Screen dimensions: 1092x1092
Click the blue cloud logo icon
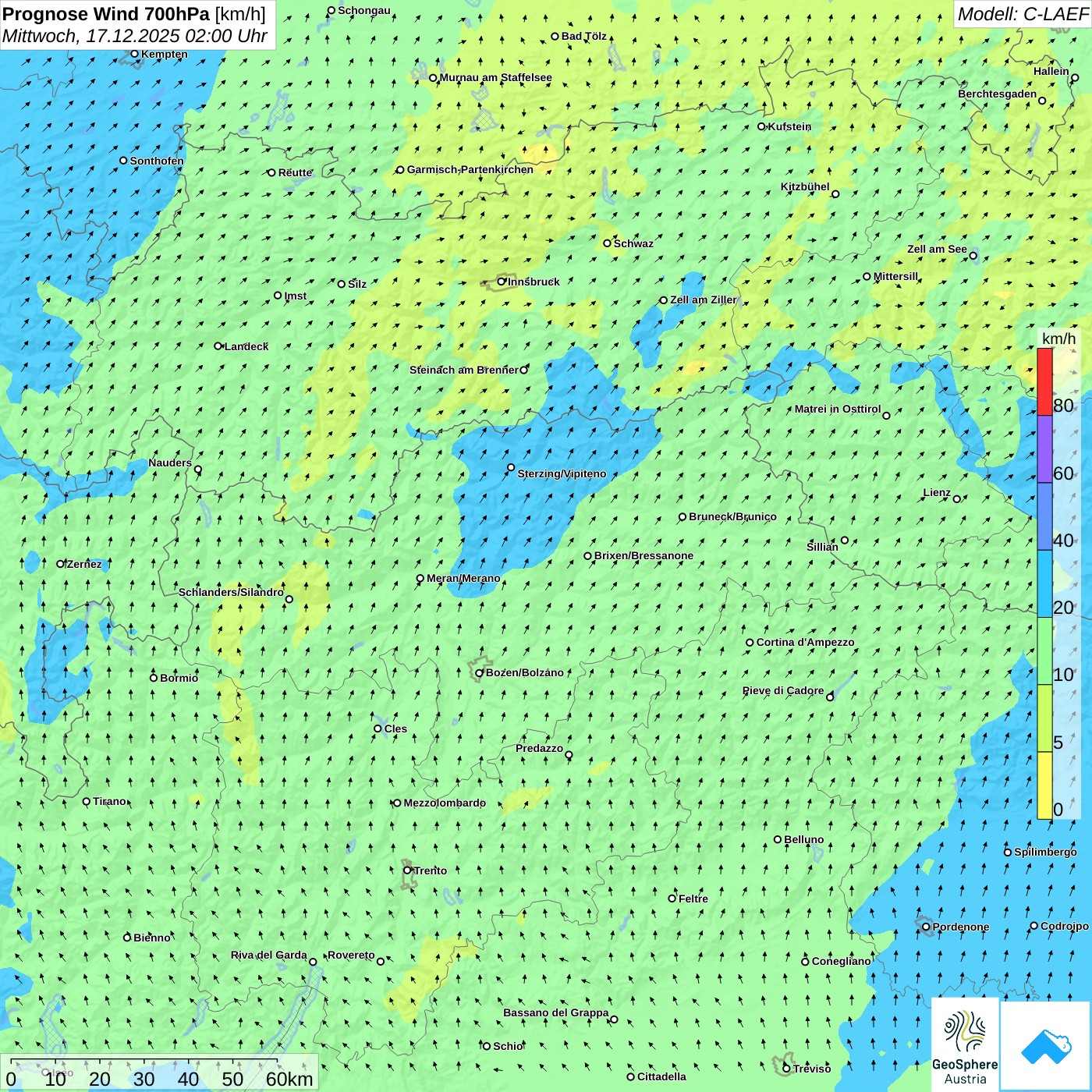click(1046, 1045)
